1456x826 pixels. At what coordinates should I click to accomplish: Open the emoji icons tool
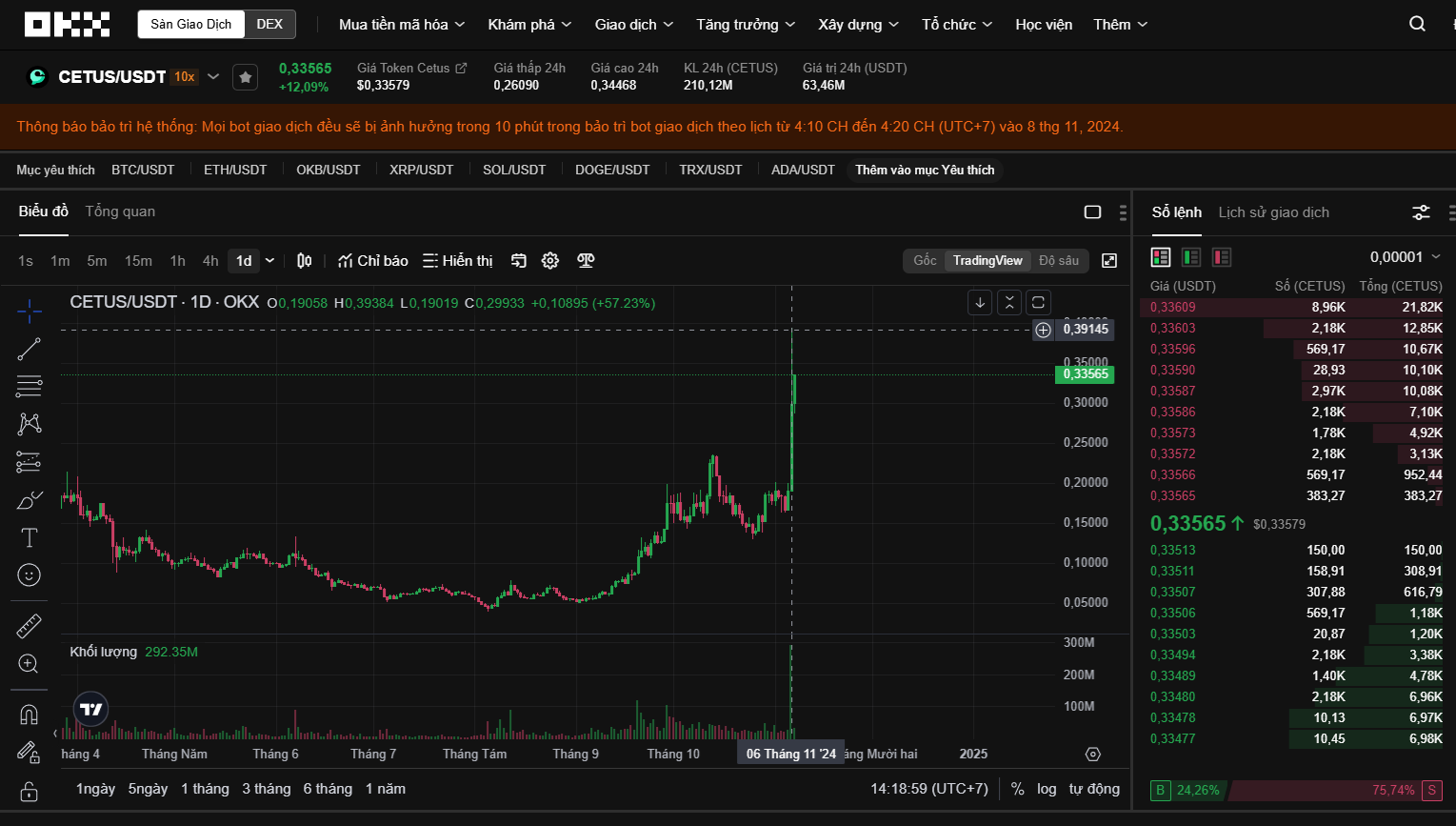tap(30, 574)
